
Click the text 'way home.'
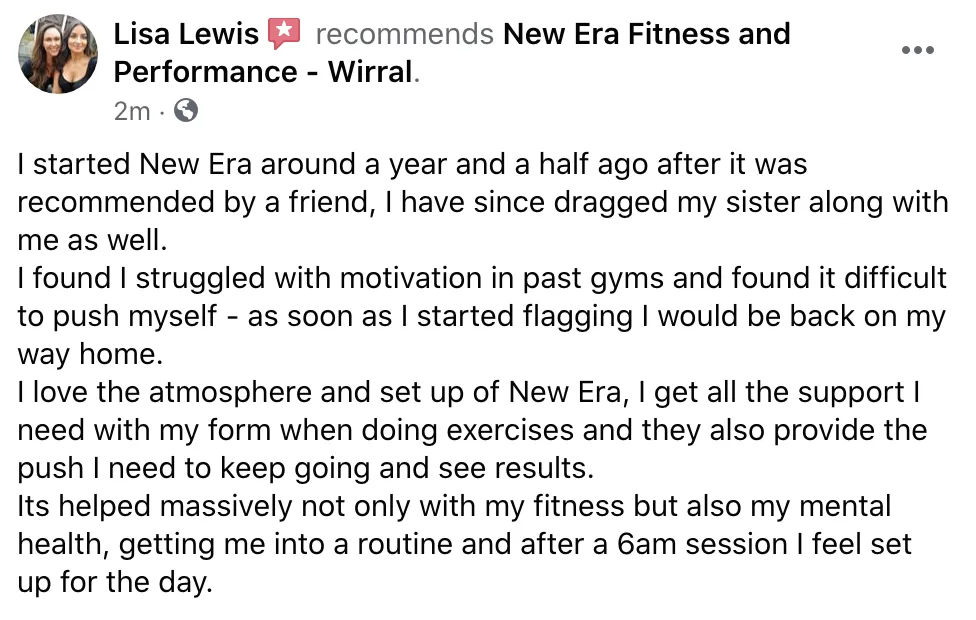90,354
